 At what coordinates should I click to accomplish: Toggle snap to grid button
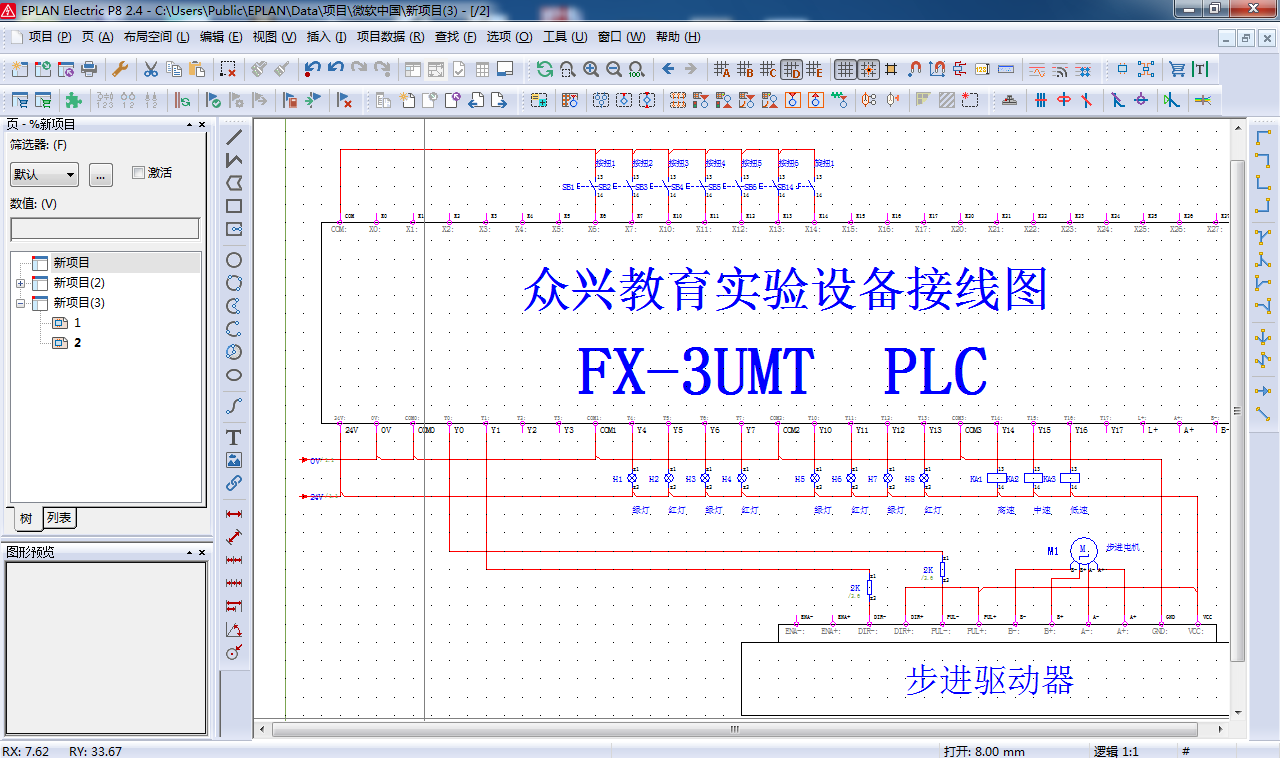click(x=868, y=69)
